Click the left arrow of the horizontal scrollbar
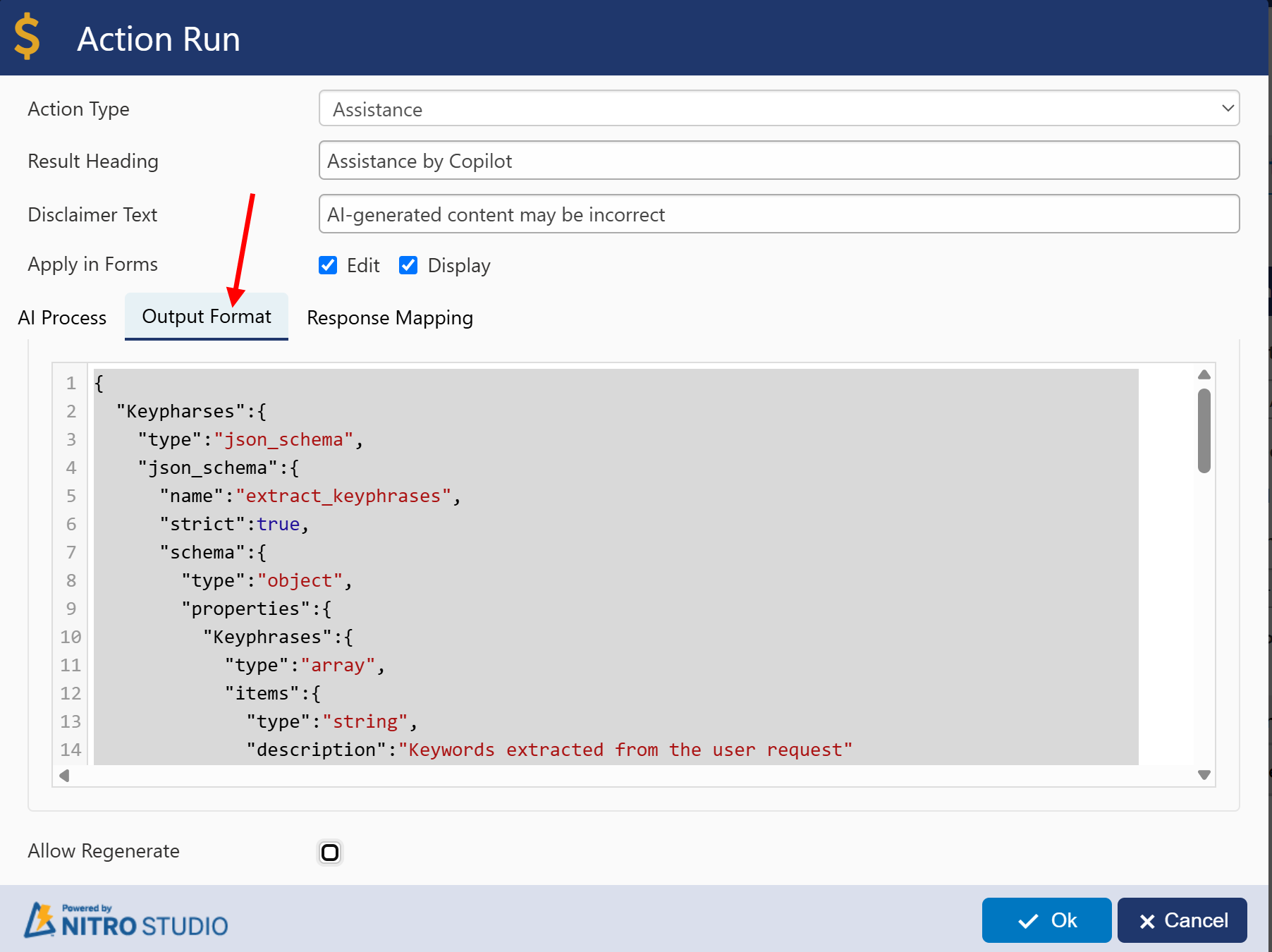 pyautogui.click(x=64, y=776)
